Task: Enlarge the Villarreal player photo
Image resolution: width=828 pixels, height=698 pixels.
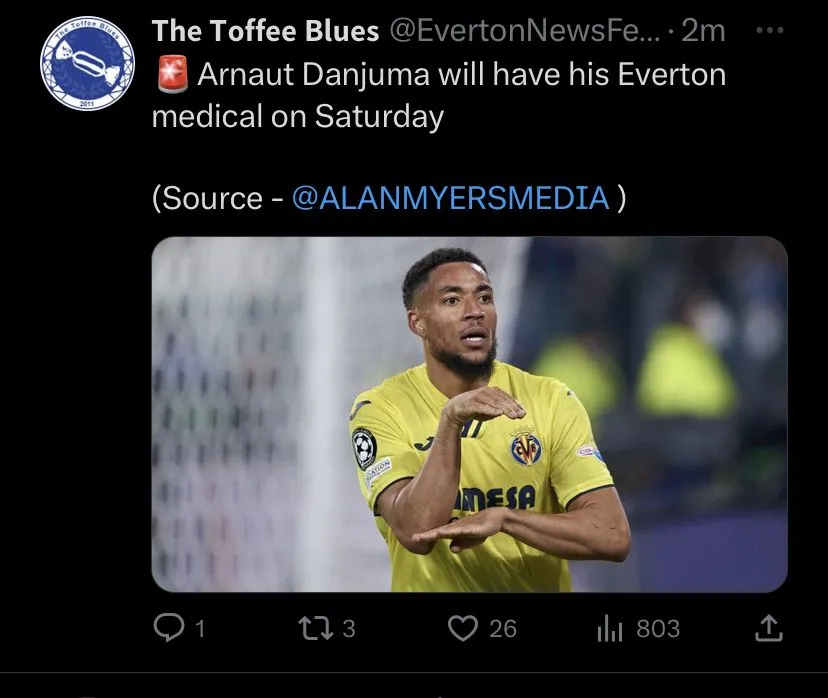Action: point(469,414)
